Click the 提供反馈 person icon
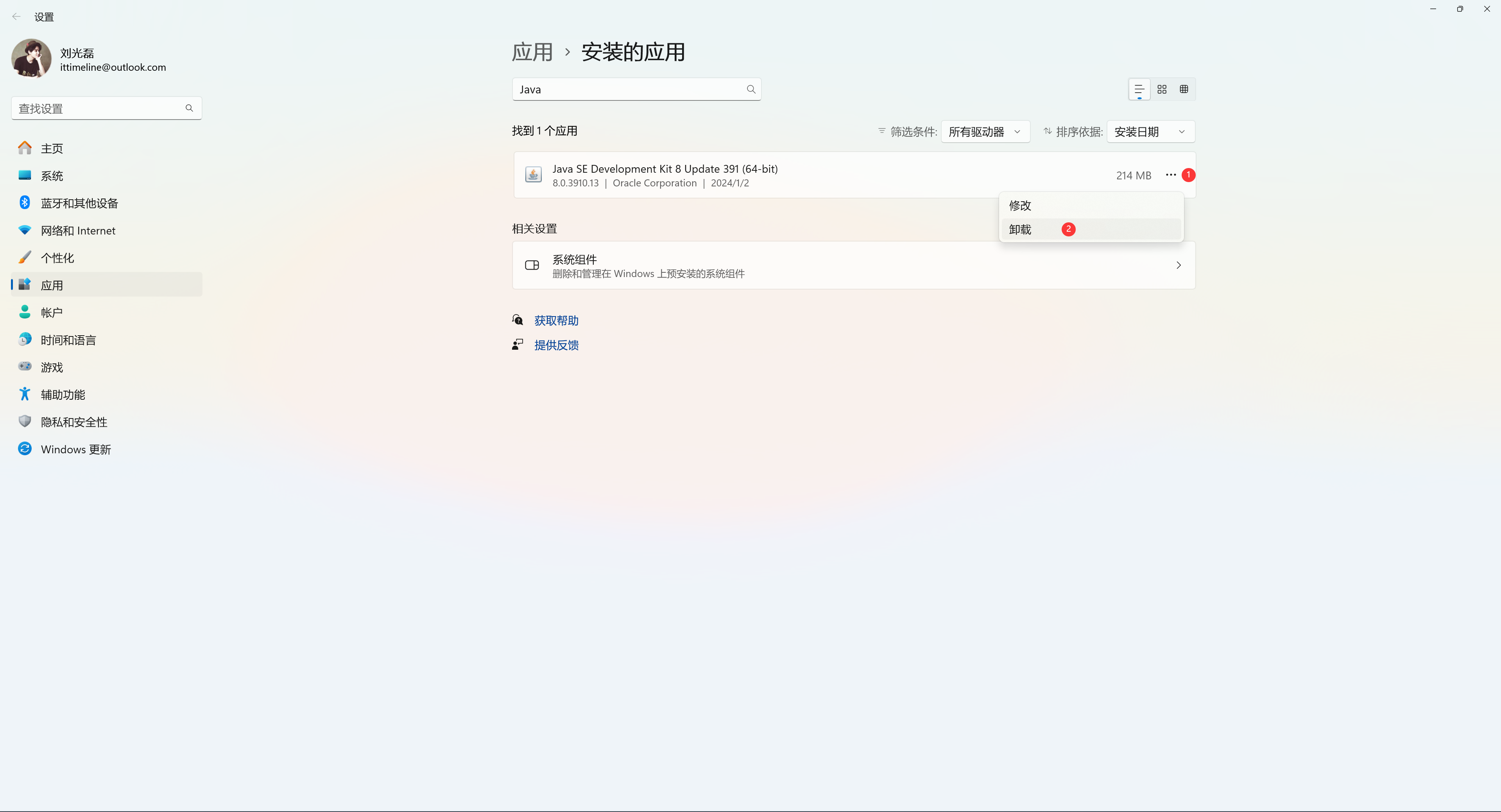 (518, 345)
